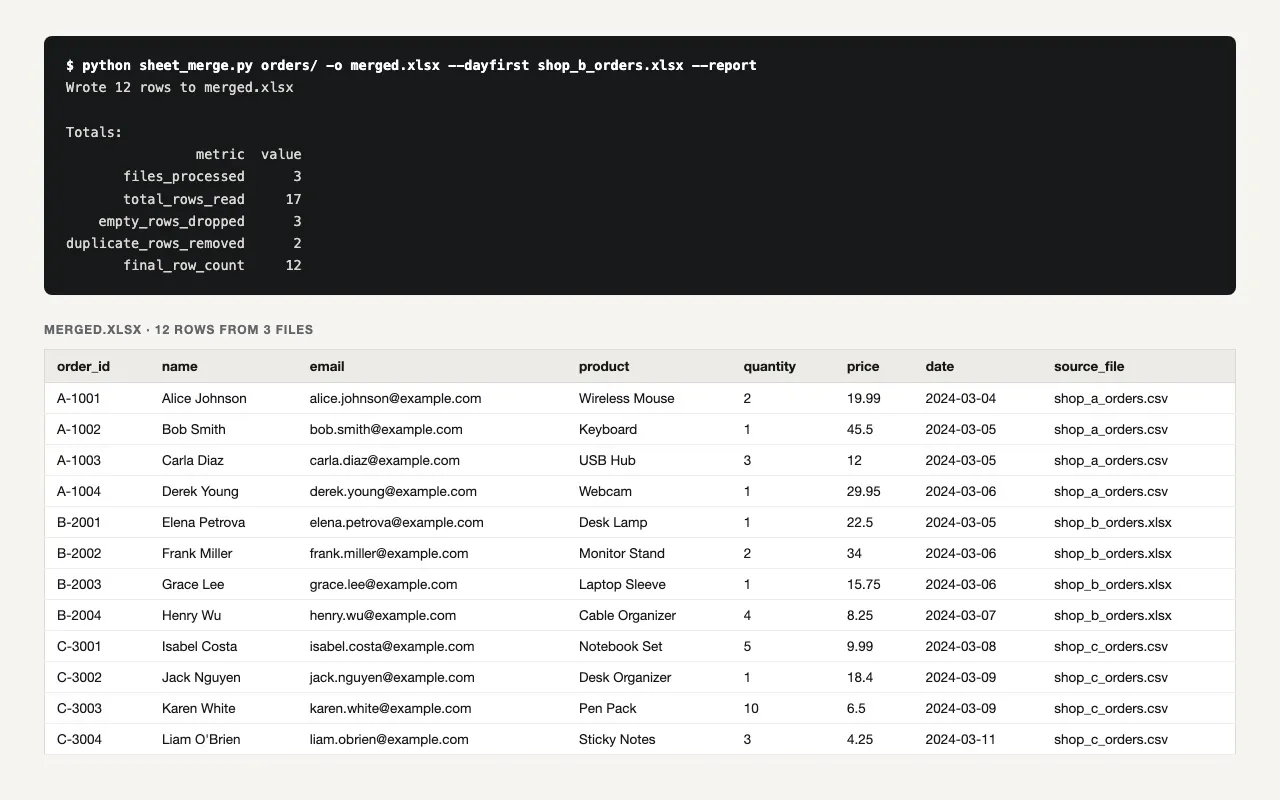Screen dimensions: 1280x800
Task: Click the Desk Organizer product cell
Action: click(x=625, y=677)
